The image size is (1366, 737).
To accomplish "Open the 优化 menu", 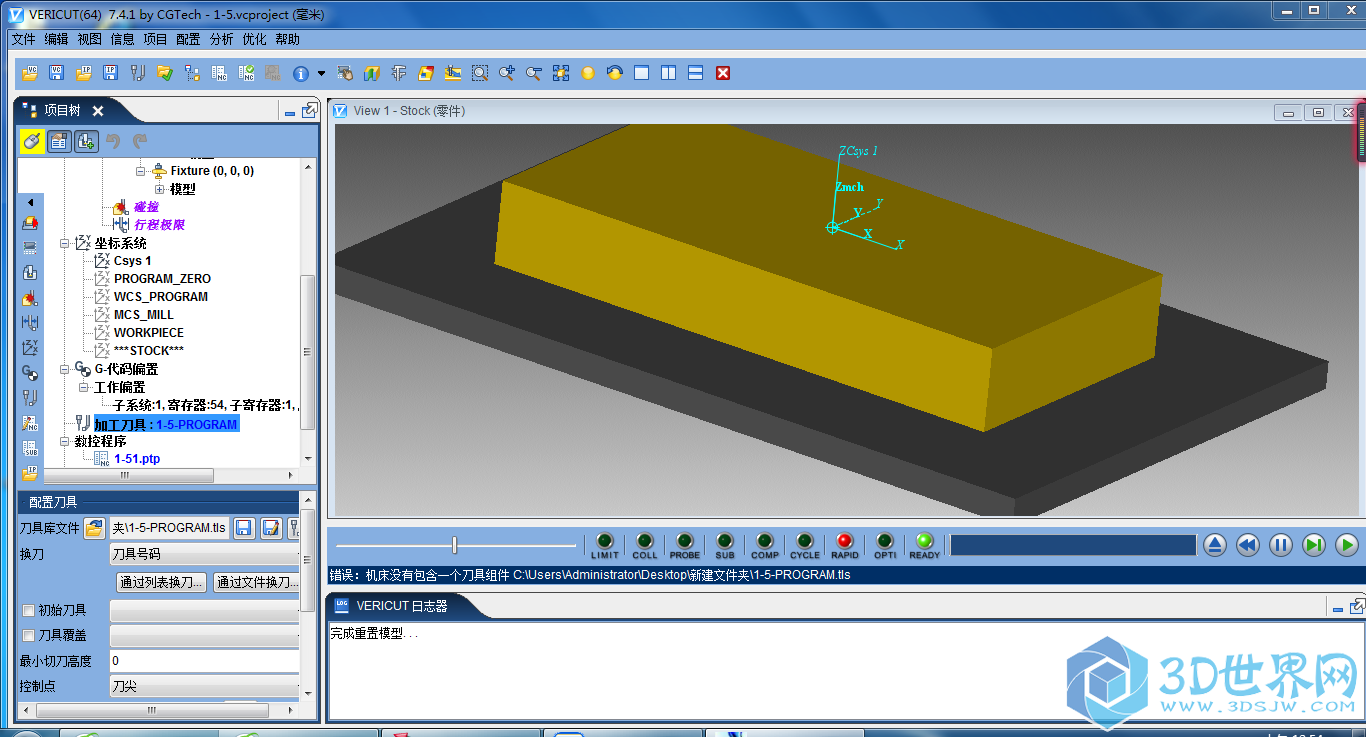I will pos(254,40).
